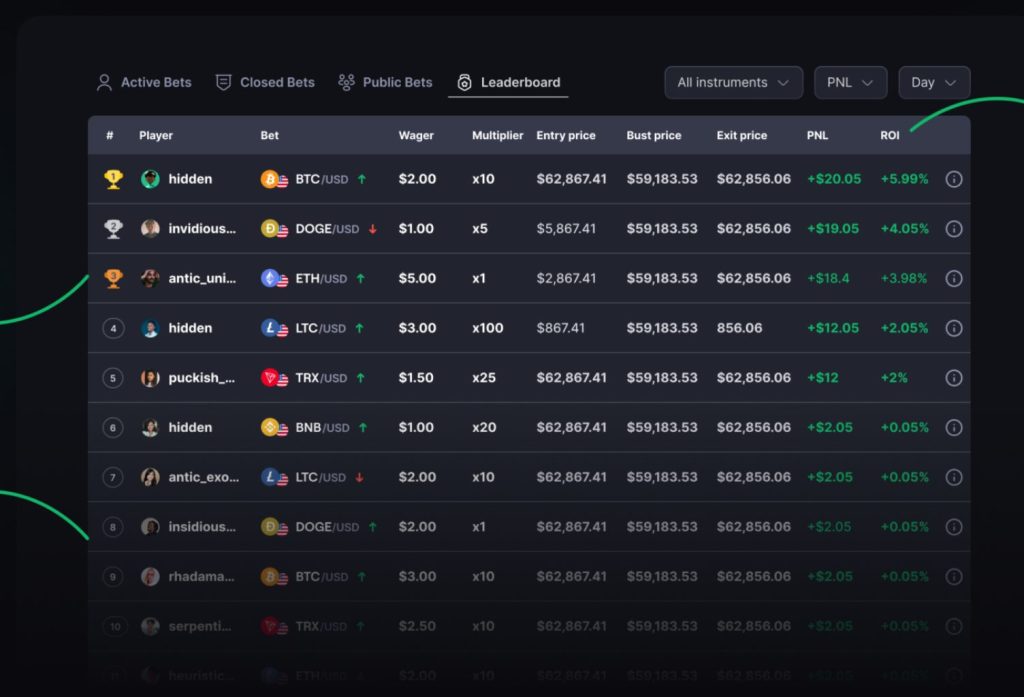Click the rank 5 badge

pos(113,378)
